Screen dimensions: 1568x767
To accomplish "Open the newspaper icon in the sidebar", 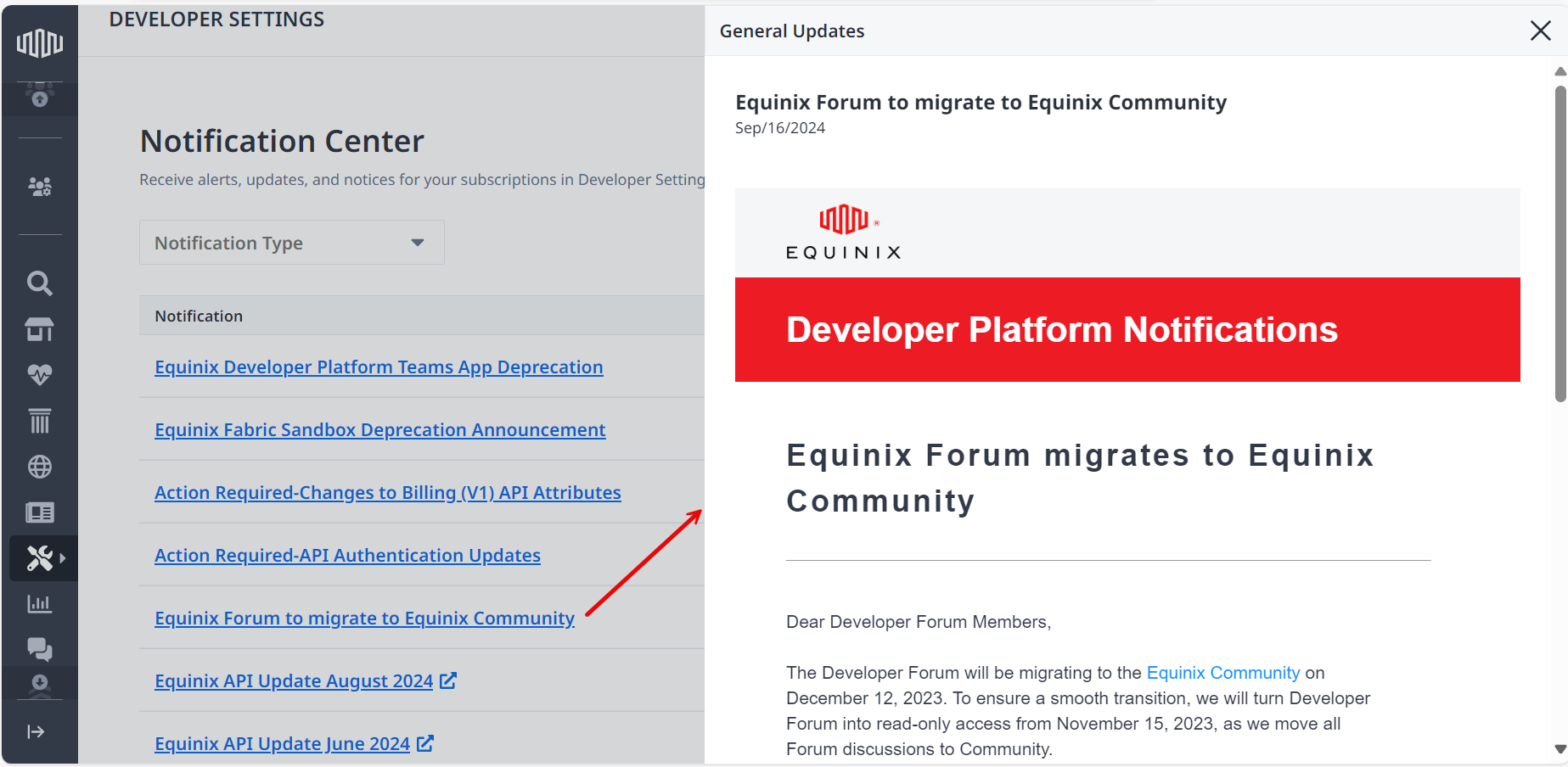I will (40, 512).
